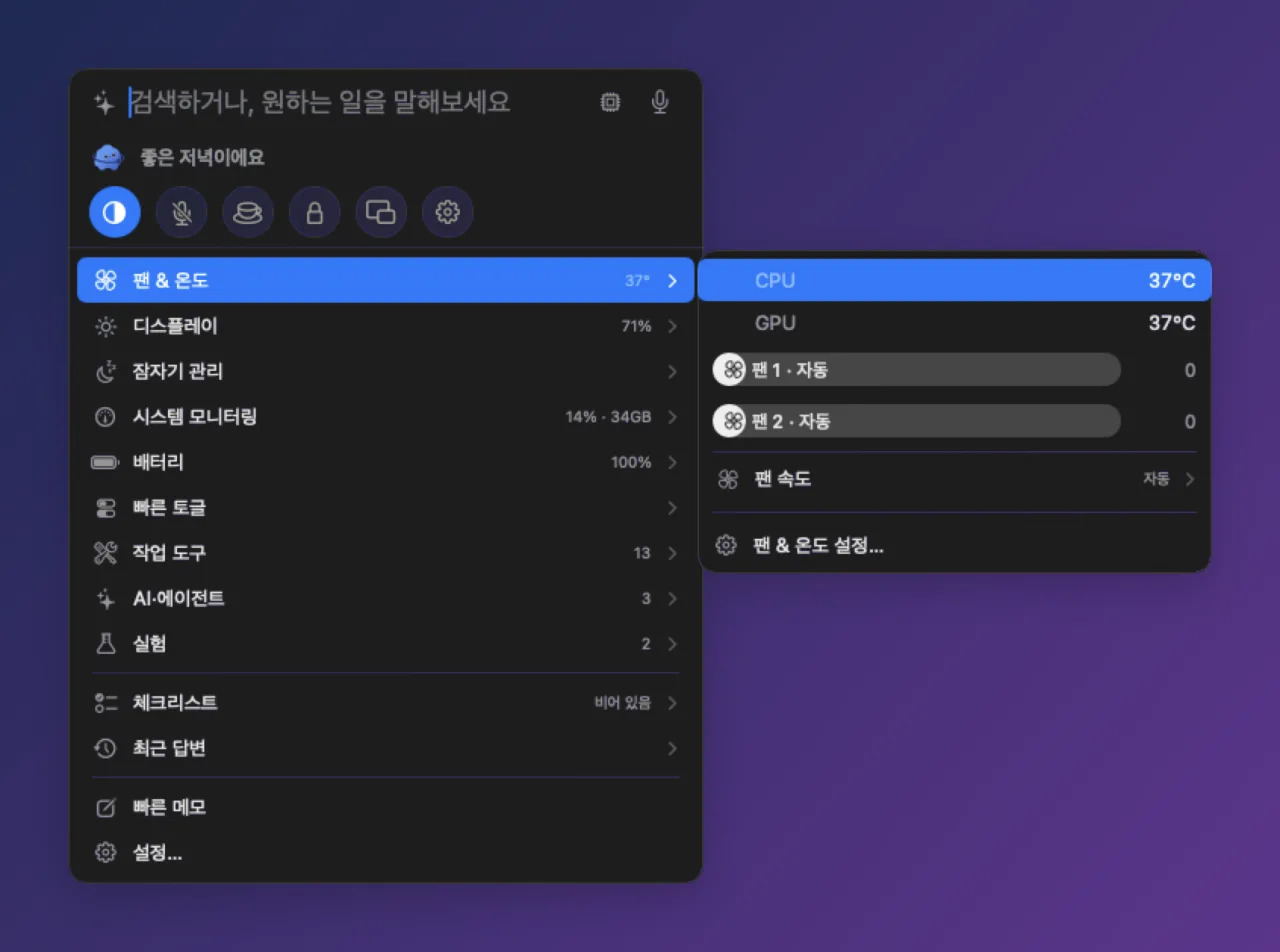
Task: Expand the 체크리스트 row chevron
Action: [x=673, y=703]
